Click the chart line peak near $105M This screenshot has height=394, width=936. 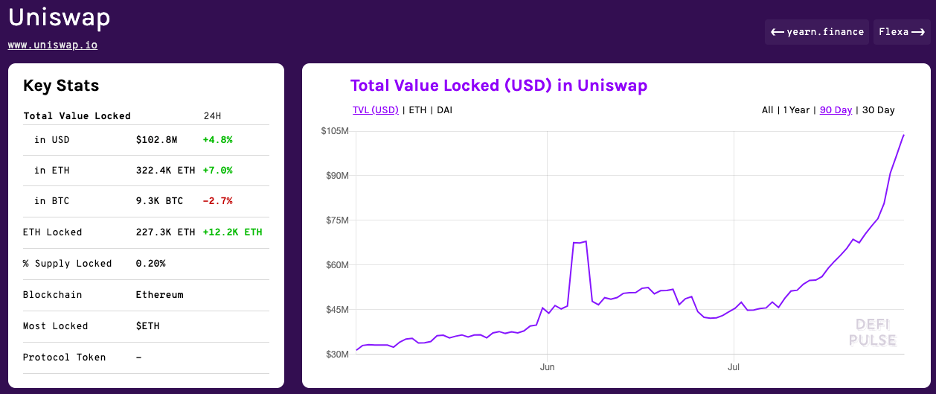[x=903, y=136]
